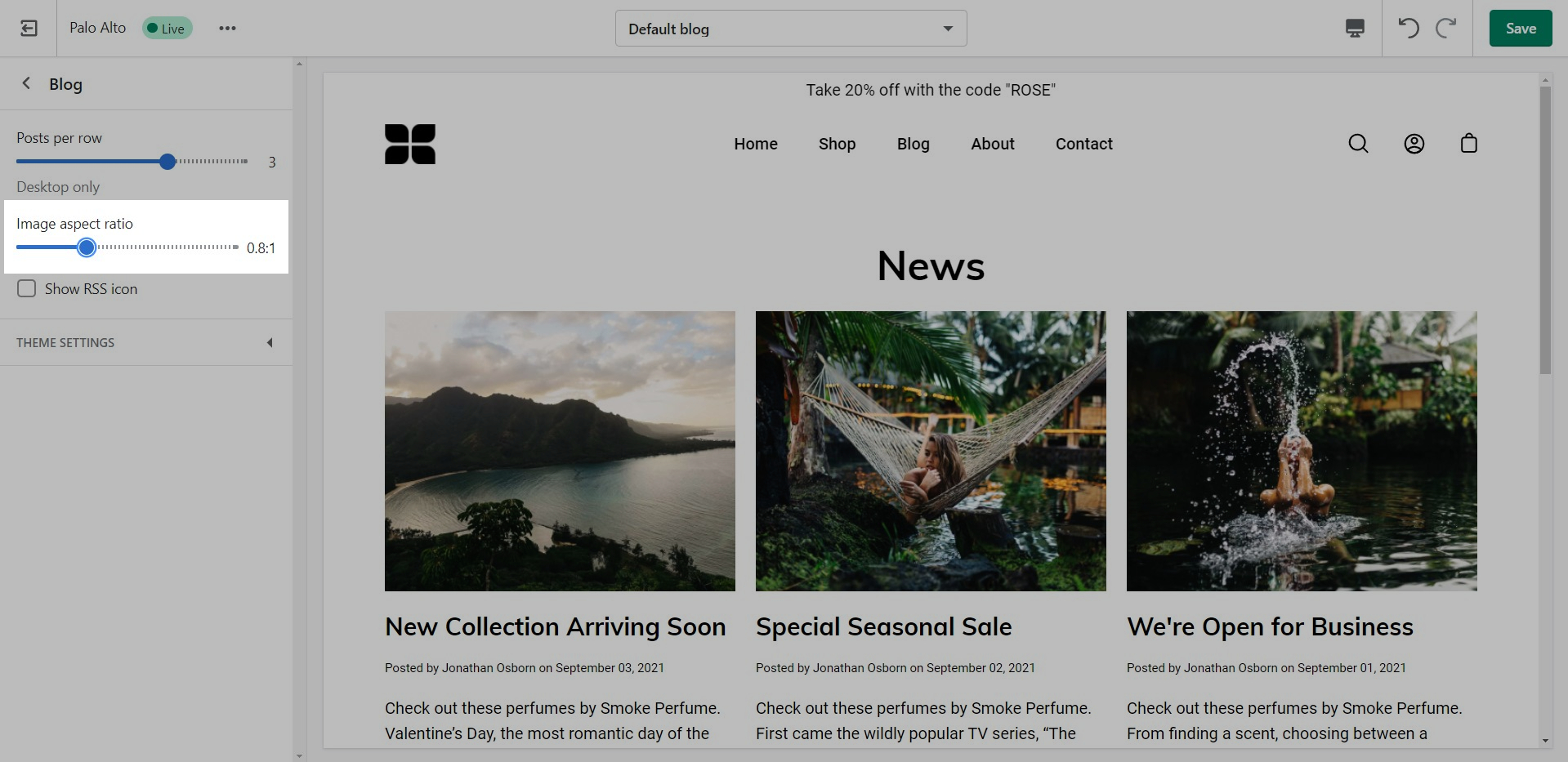1568x762 pixels.
Task: Click the Image aspect ratio slider handle
Action: click(87, 247)
